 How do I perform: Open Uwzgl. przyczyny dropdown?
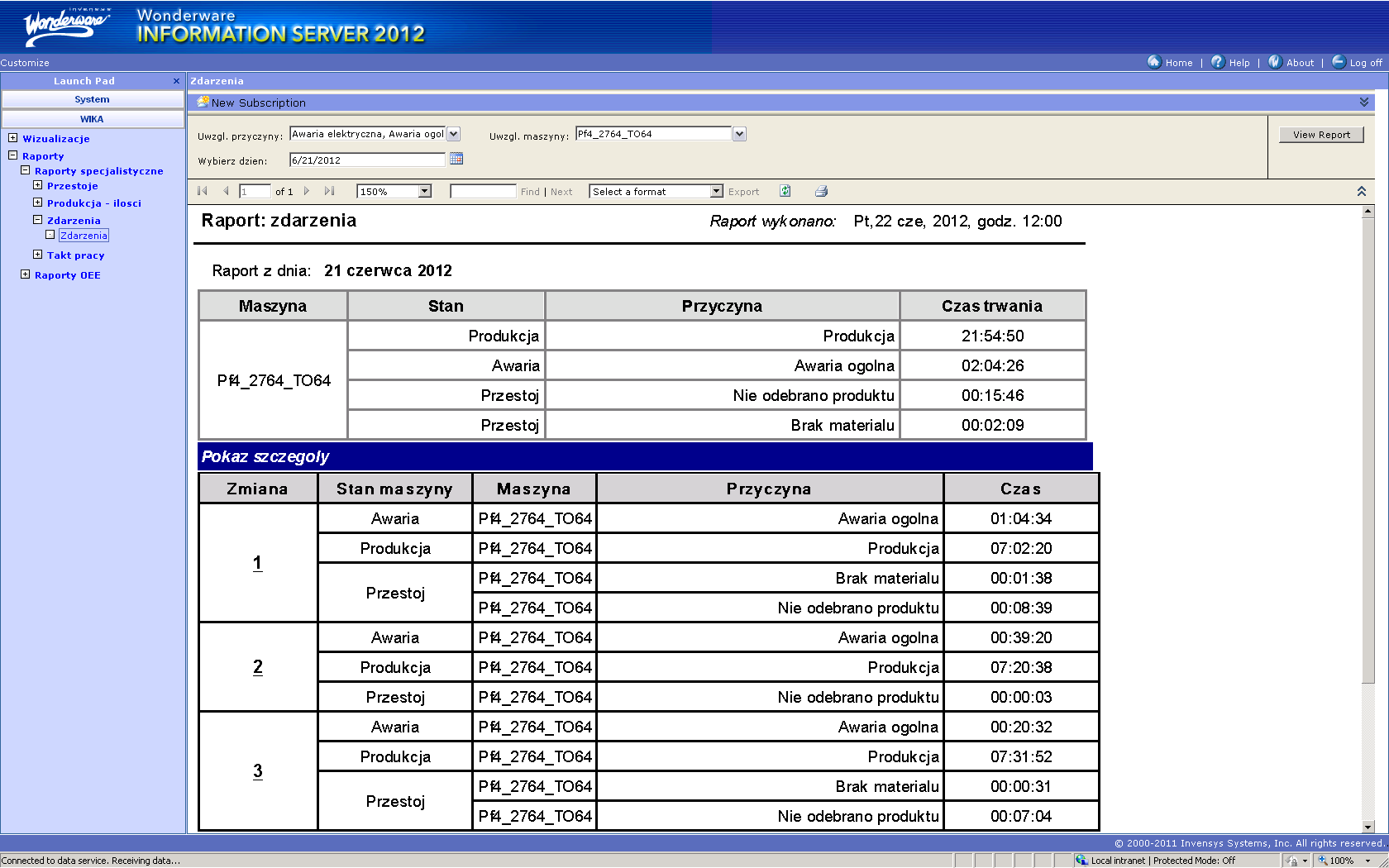[x=454, y=134]
